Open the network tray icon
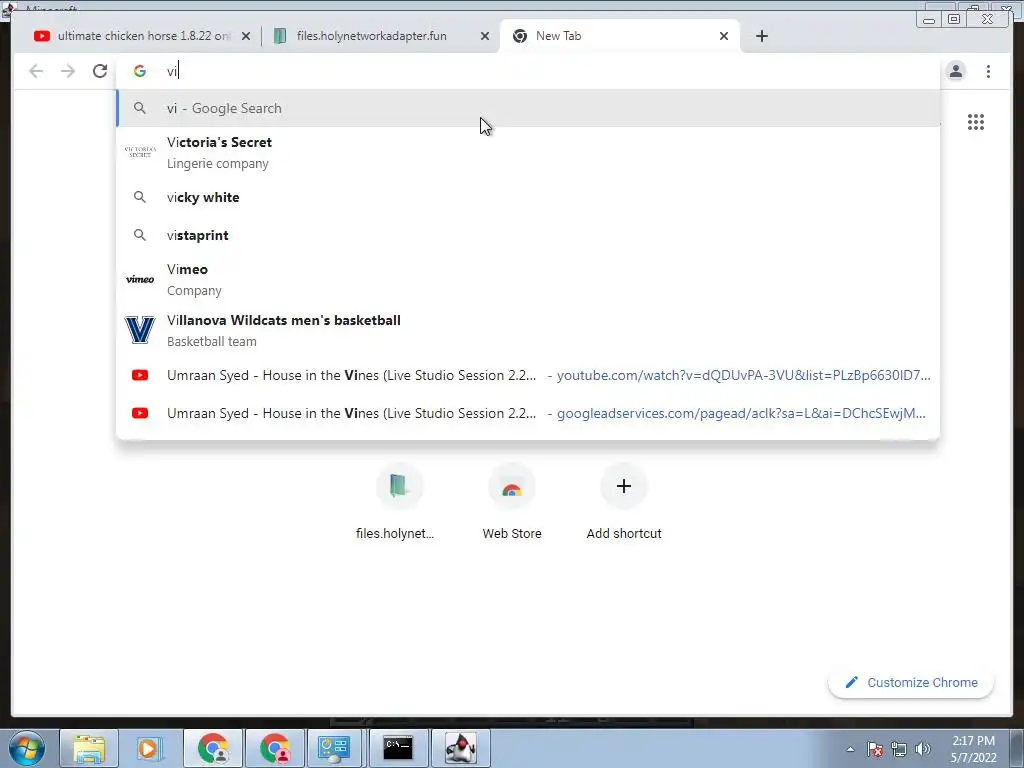Image resolution: width=1024 pixels, height=768 pixels. [899, 749]
